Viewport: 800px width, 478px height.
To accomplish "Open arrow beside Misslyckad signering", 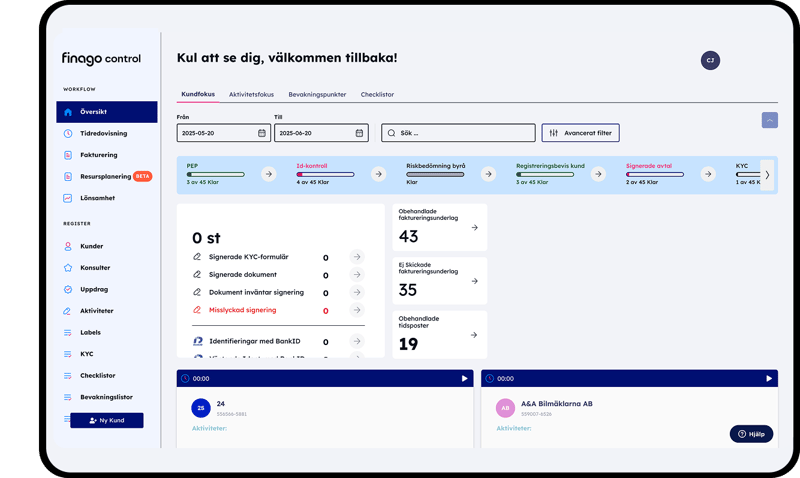I will click(357, 310).
